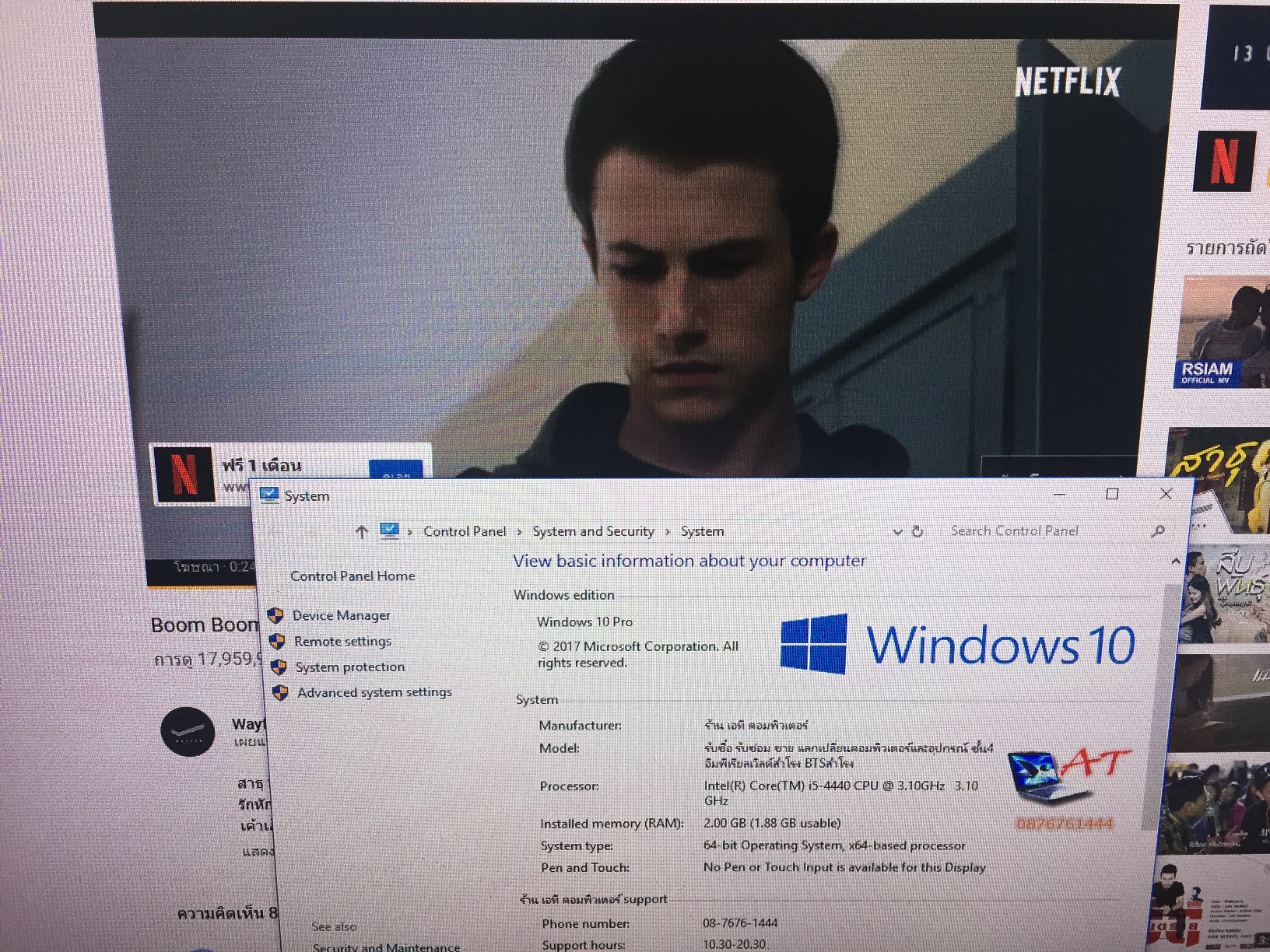Open Advanced system settings link
This screenshot has height=952, width=1270.
click(374, 692)
